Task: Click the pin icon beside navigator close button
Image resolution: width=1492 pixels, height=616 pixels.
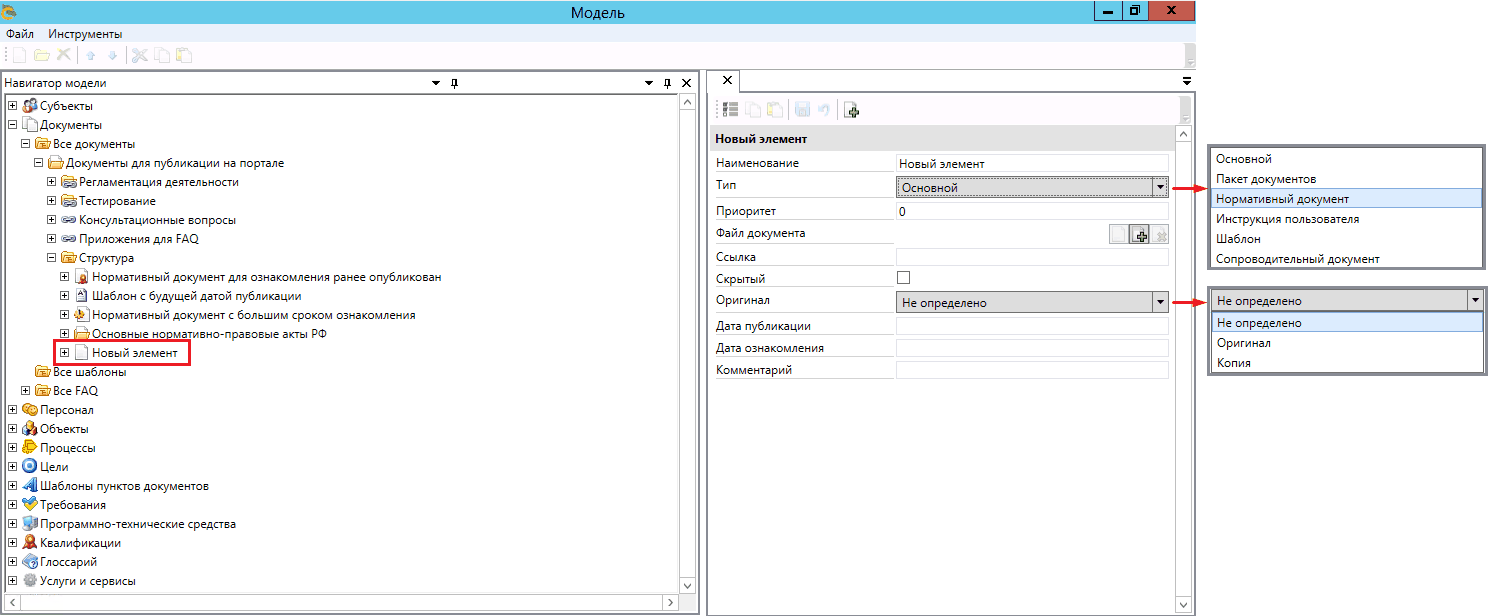Action: (668, 83)
